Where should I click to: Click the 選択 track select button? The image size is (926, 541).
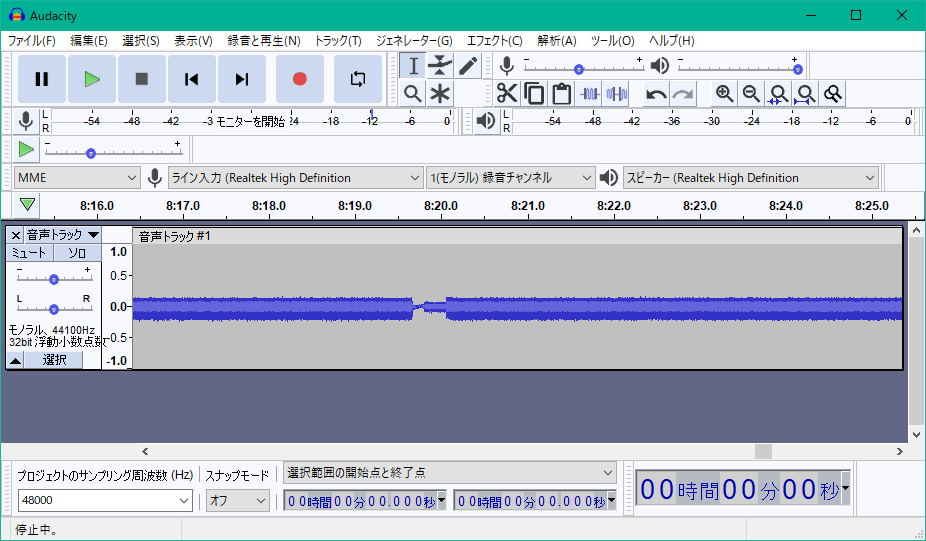pyautogui.click(x=54, y=360)
